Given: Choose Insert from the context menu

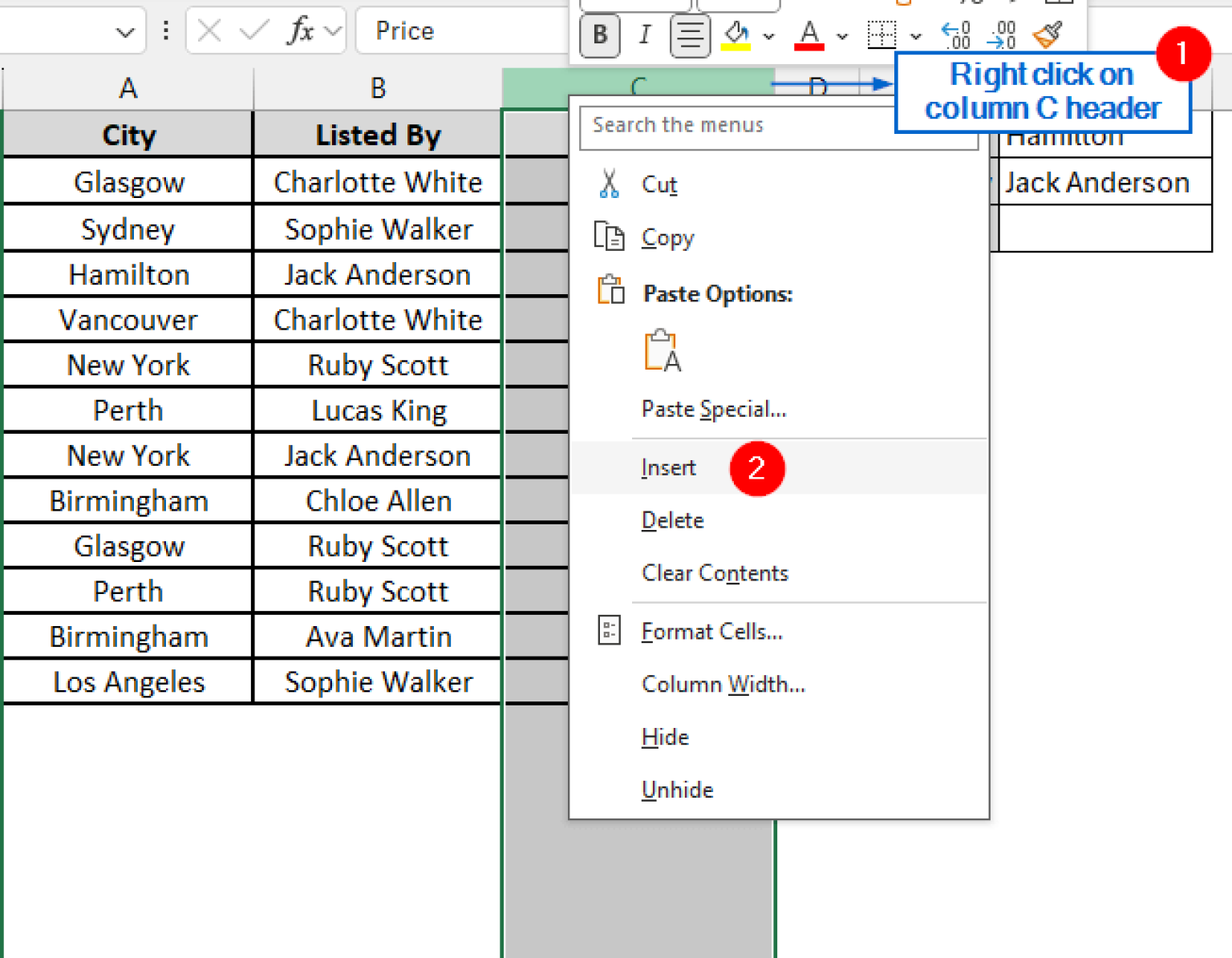Looking at the screenshot, I should click(668, 467).
